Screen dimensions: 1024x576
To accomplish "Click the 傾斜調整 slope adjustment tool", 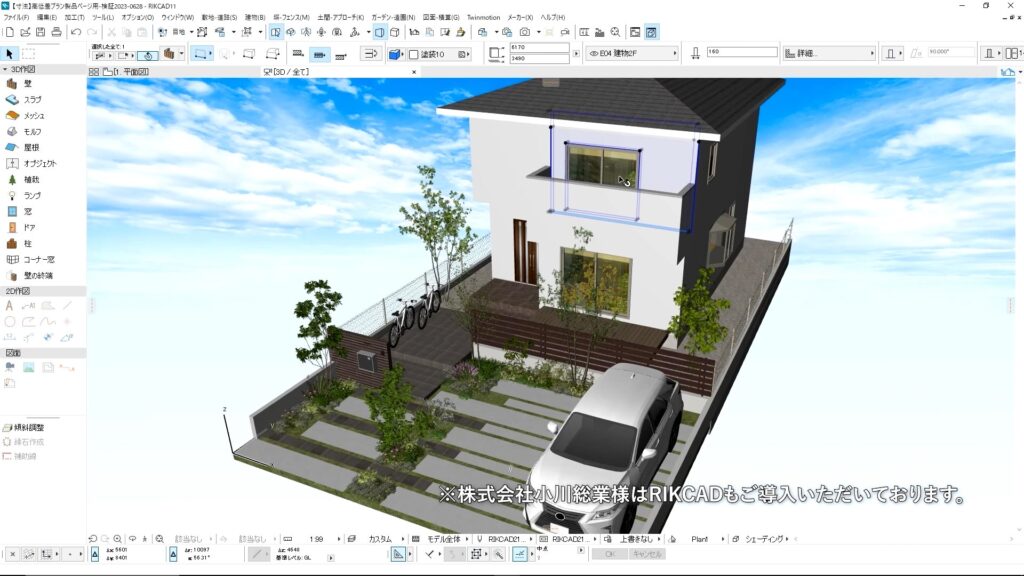I will [24, 428].
